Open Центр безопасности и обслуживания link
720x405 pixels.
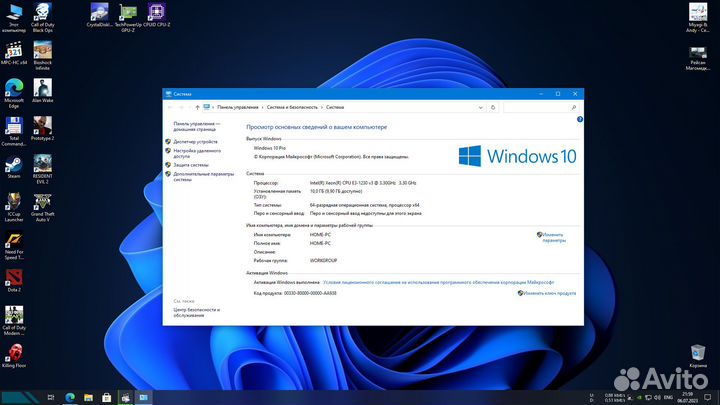pyautogui.click(x=197, y=313)
